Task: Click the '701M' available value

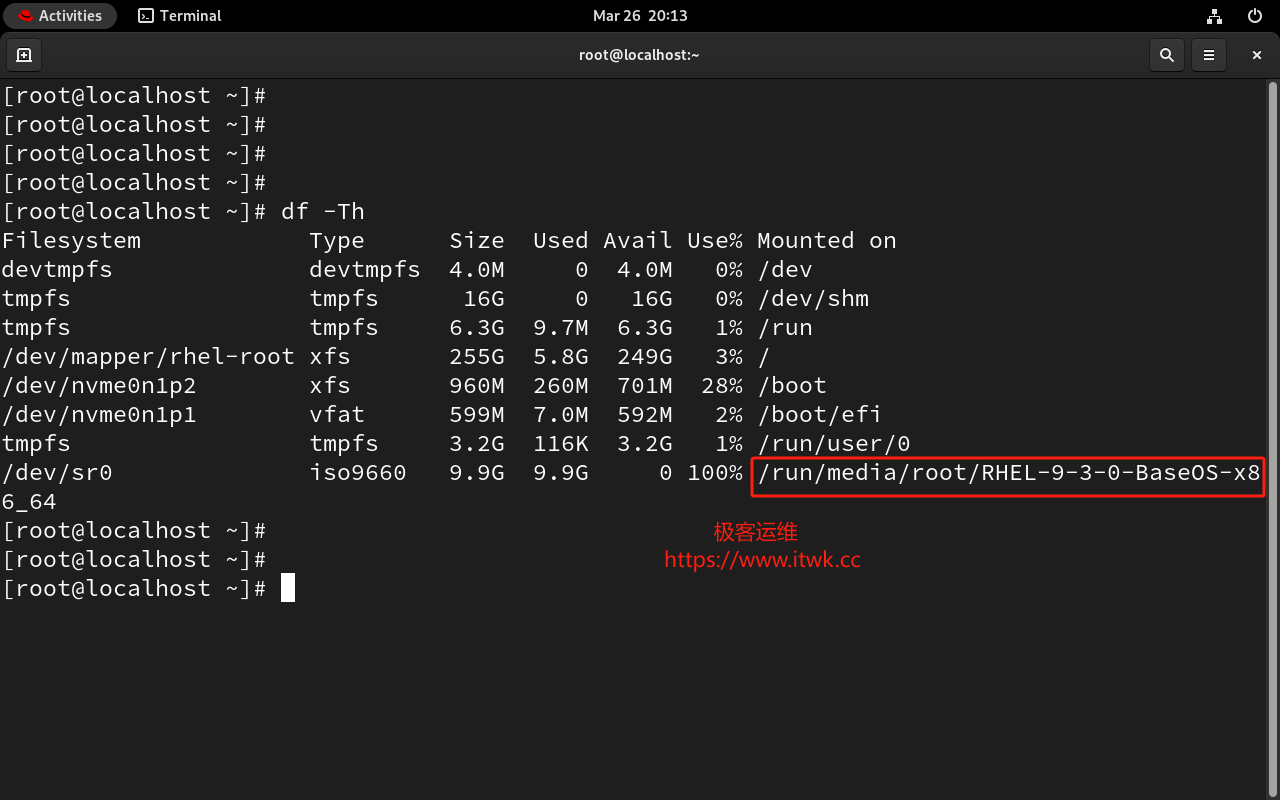Action: [645, 386]
